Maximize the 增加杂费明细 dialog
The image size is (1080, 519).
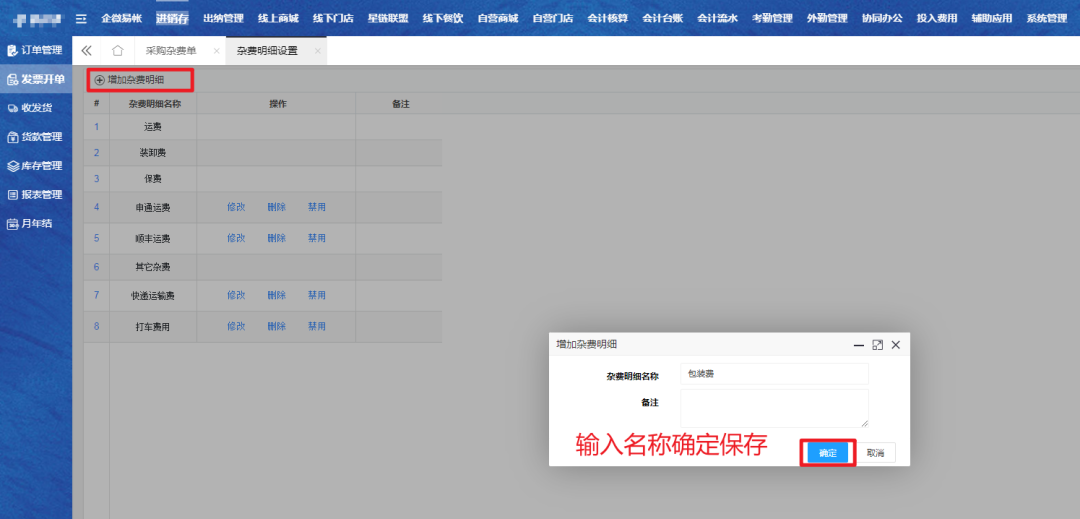877,344
